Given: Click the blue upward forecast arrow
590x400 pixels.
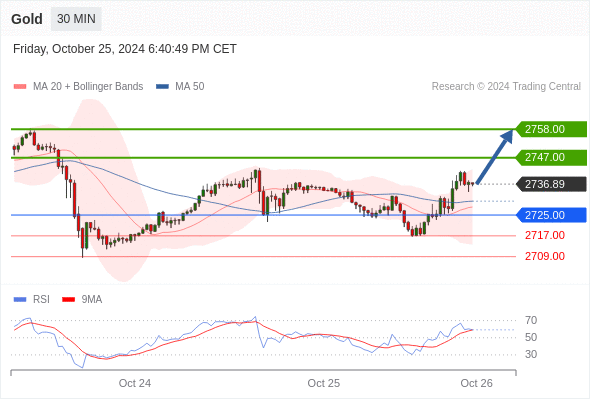Looking at the screenshot, I should pos(494,157).
